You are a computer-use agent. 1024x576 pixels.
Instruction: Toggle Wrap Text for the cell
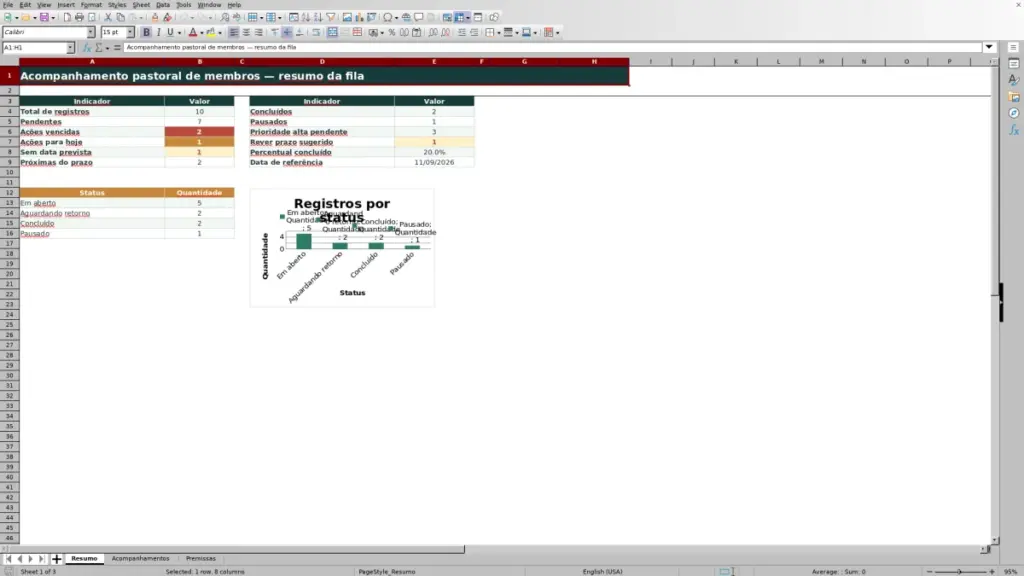[316, 33]
